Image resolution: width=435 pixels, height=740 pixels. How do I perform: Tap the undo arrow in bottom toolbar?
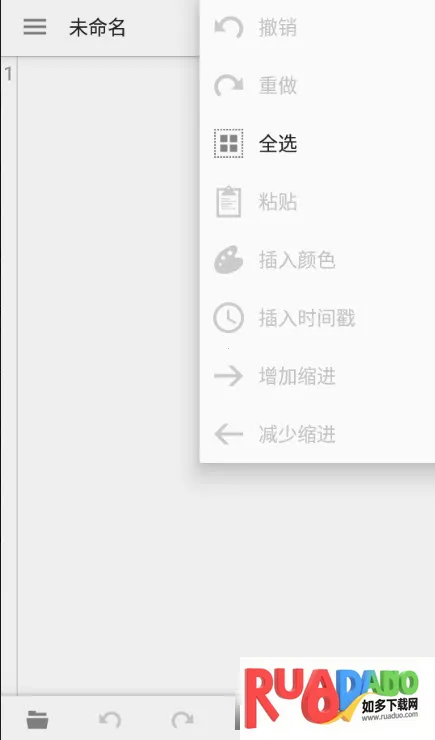[x=110, y=720]
